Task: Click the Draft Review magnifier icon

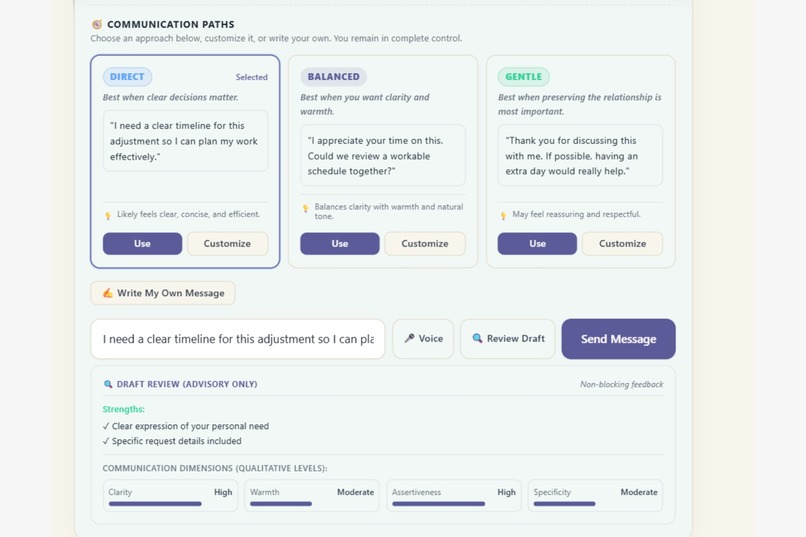Action: point(108,384)
